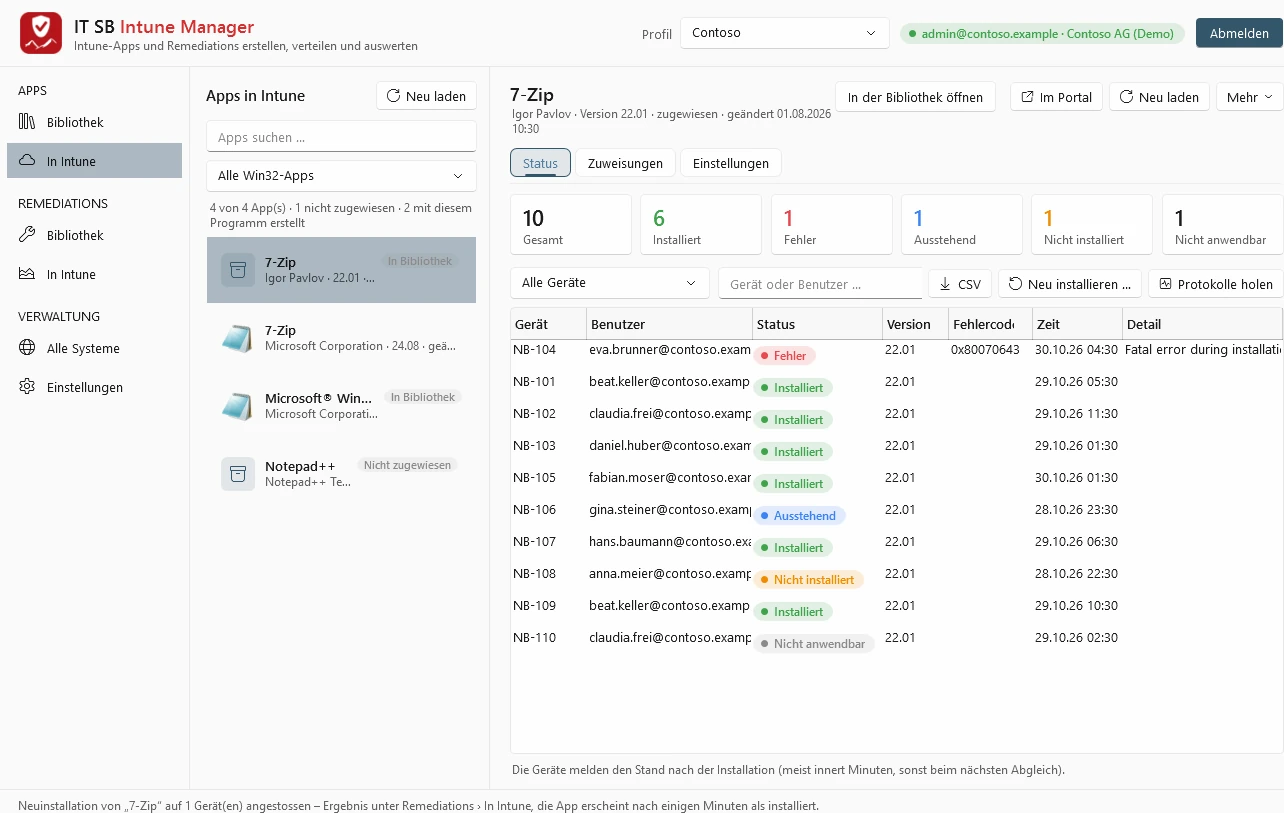The width and height of the screenshot is (1284, 813).
Task: Click In der Bibliothek öffnen
Action: coord(915,97)
